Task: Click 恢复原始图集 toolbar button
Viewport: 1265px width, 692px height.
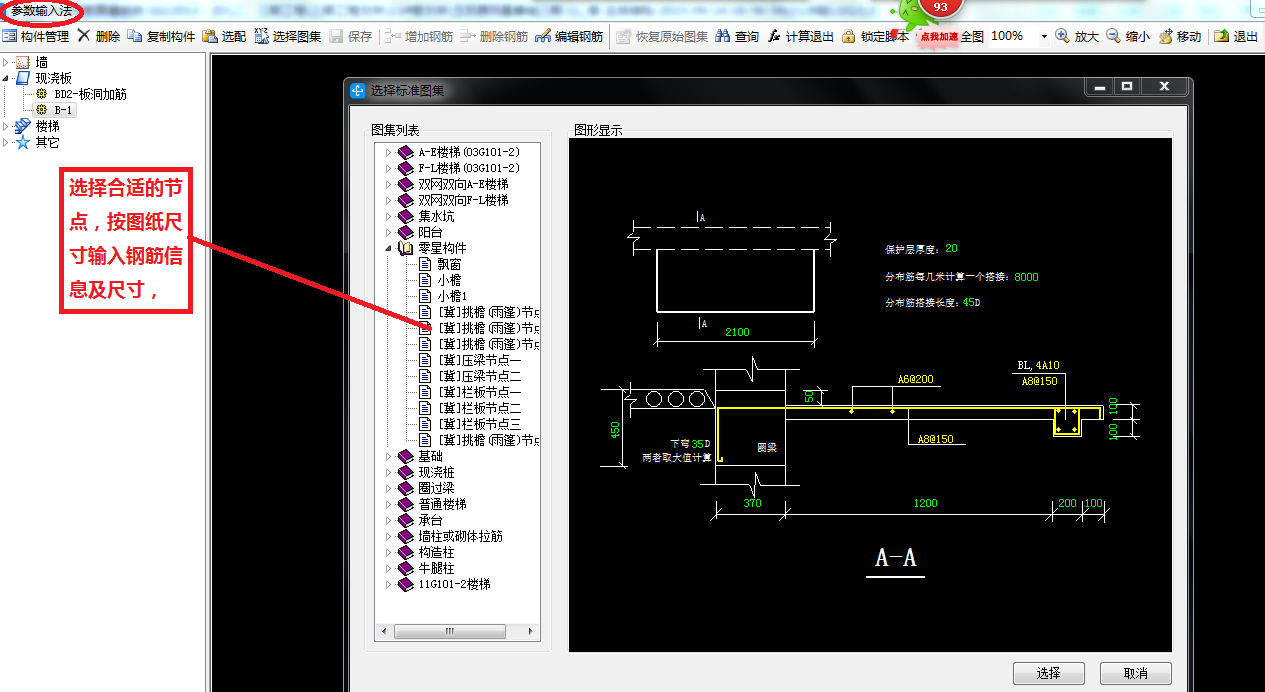Action: [x=662, y=36]
